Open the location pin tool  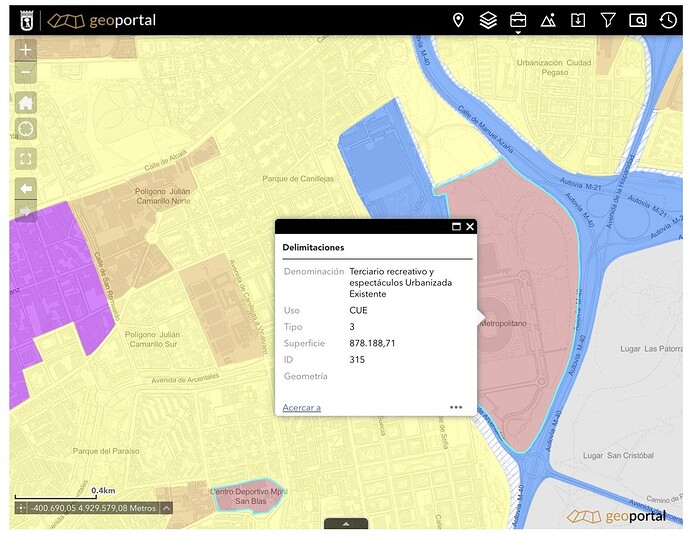[458, 20]
